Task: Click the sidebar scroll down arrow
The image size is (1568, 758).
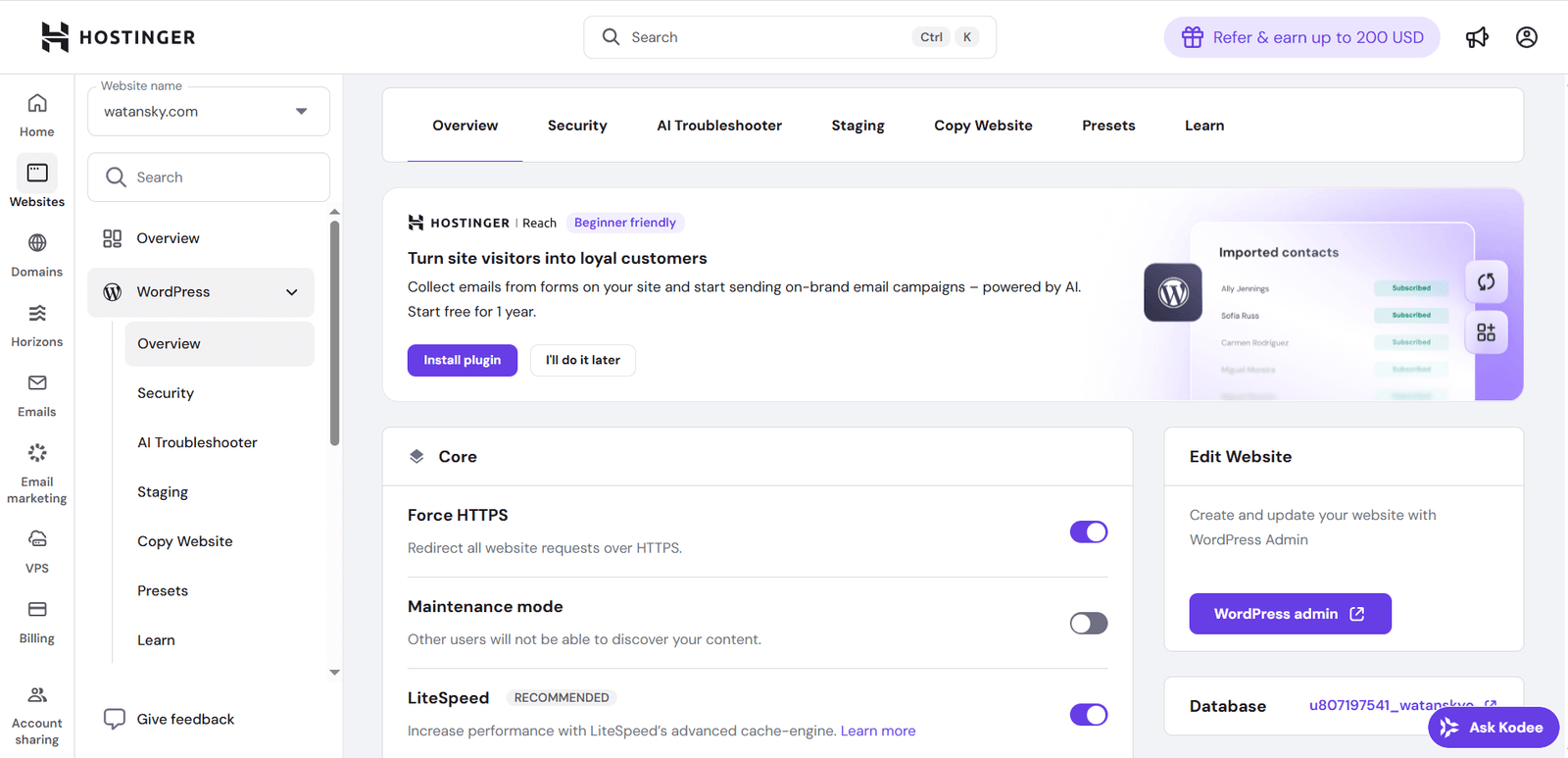Action: (x=335, y=673)
